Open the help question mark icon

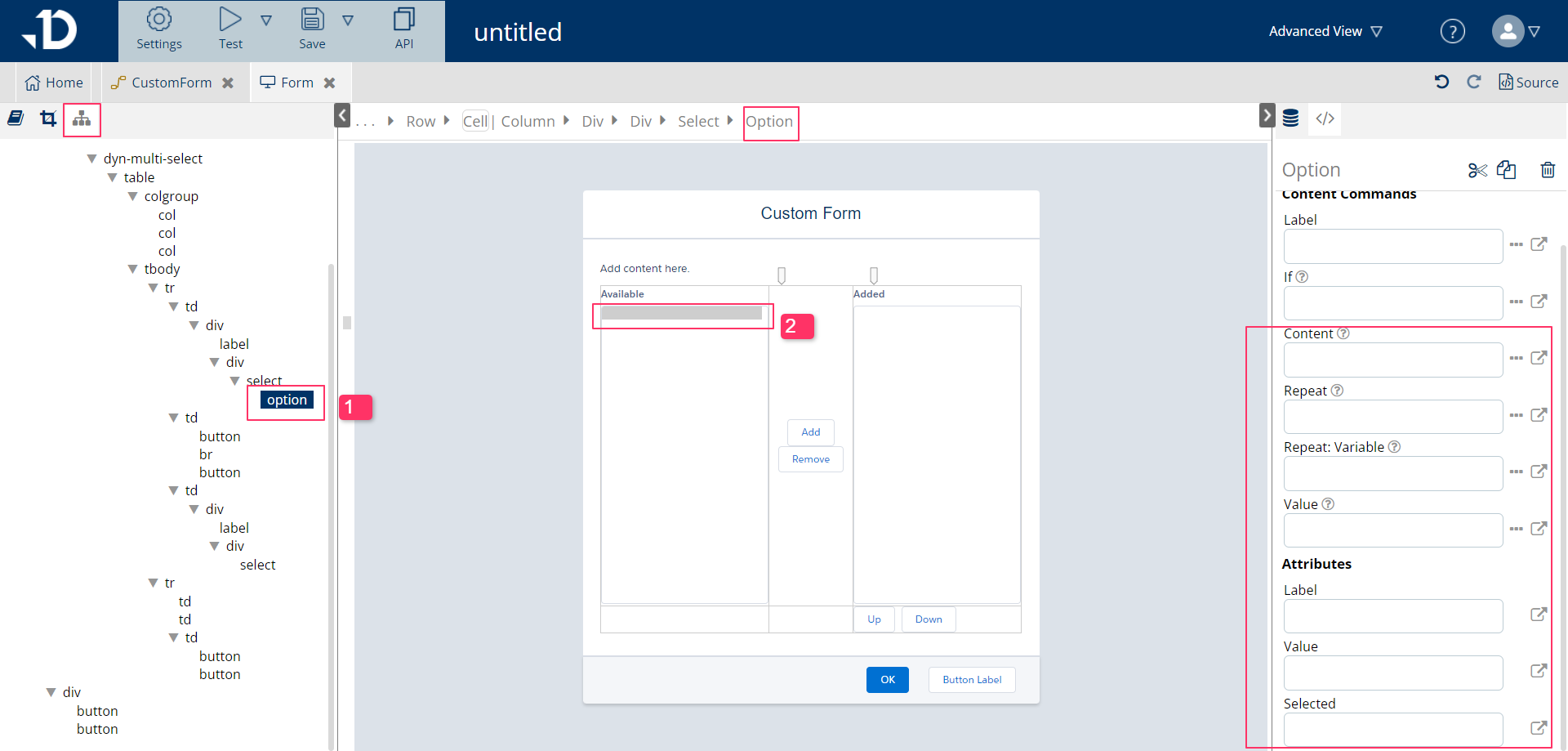click(1452, 32)
